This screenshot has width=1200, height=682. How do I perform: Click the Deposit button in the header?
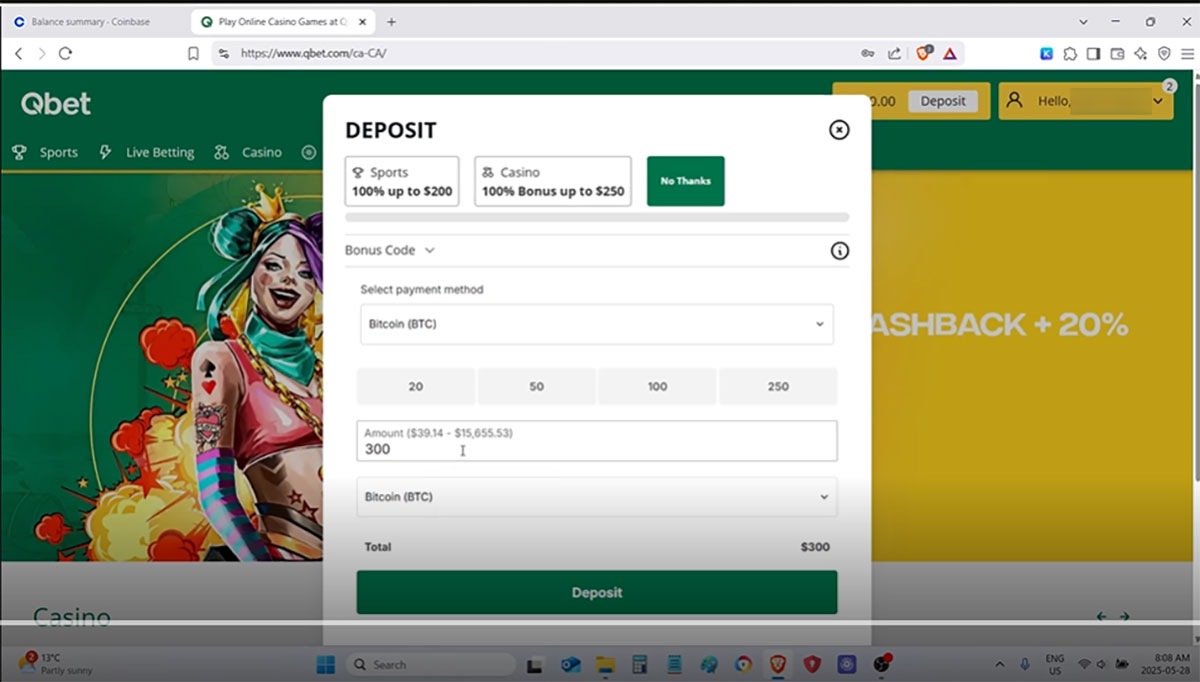(943, 101)
